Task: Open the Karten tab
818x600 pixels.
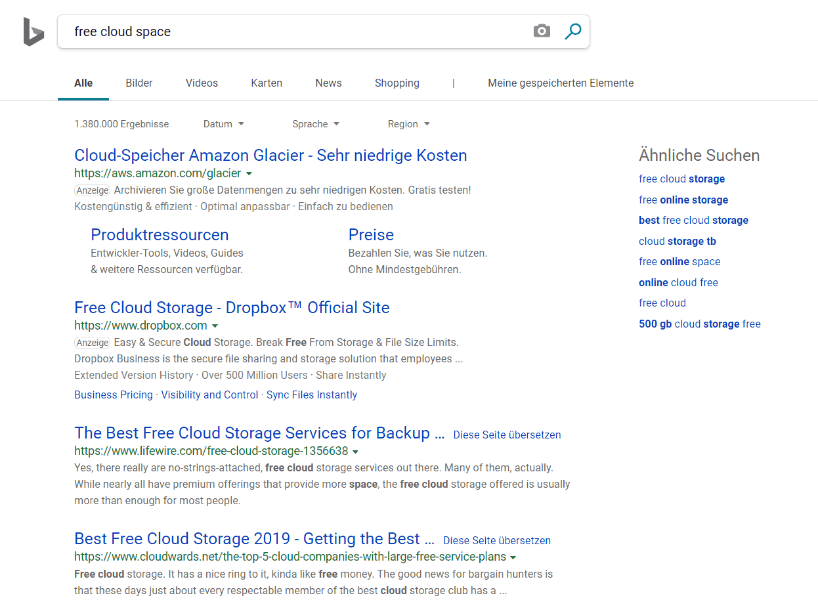Action: click(x=267, y=83)
